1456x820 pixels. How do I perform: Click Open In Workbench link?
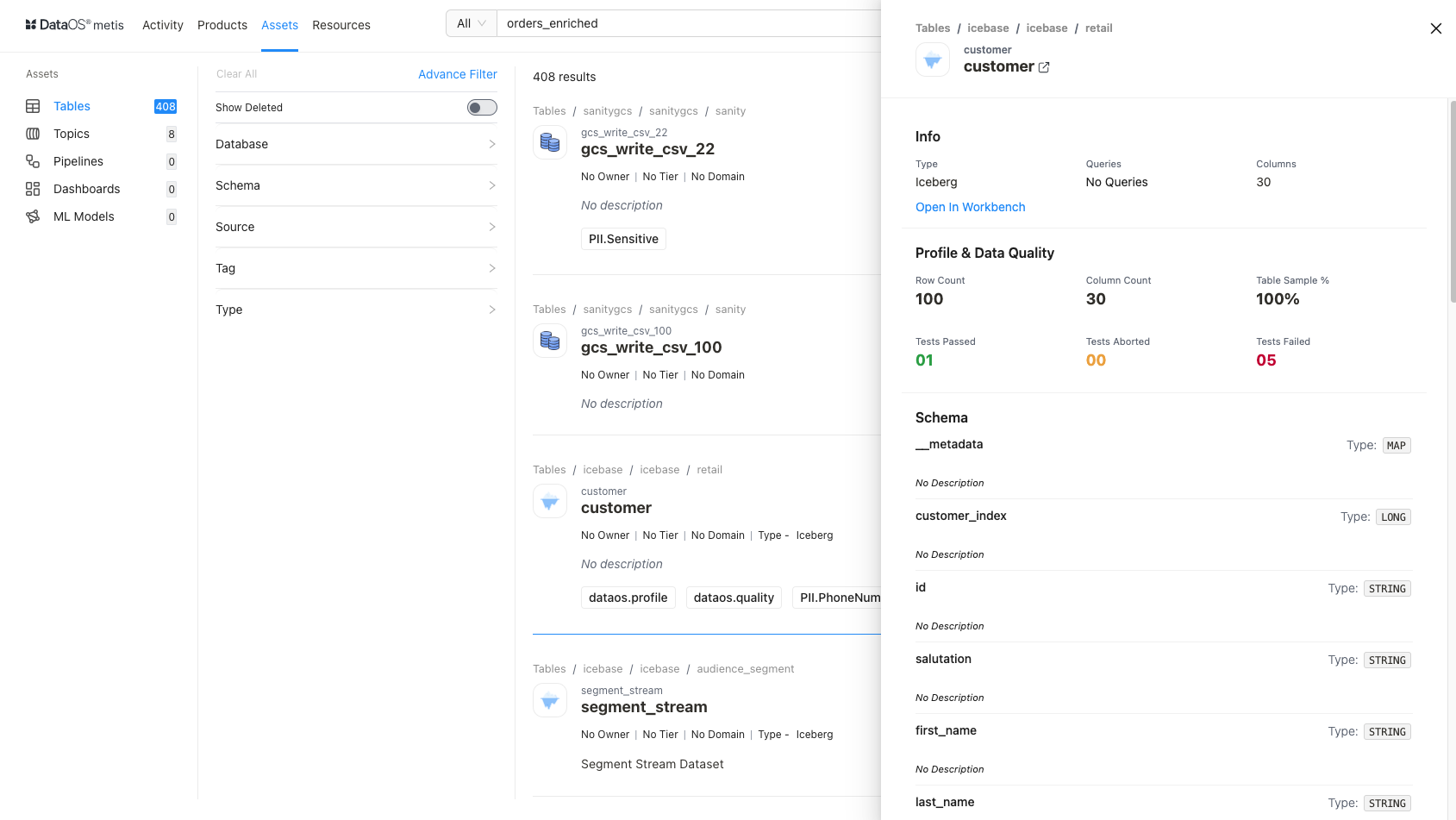coord(971,207)
